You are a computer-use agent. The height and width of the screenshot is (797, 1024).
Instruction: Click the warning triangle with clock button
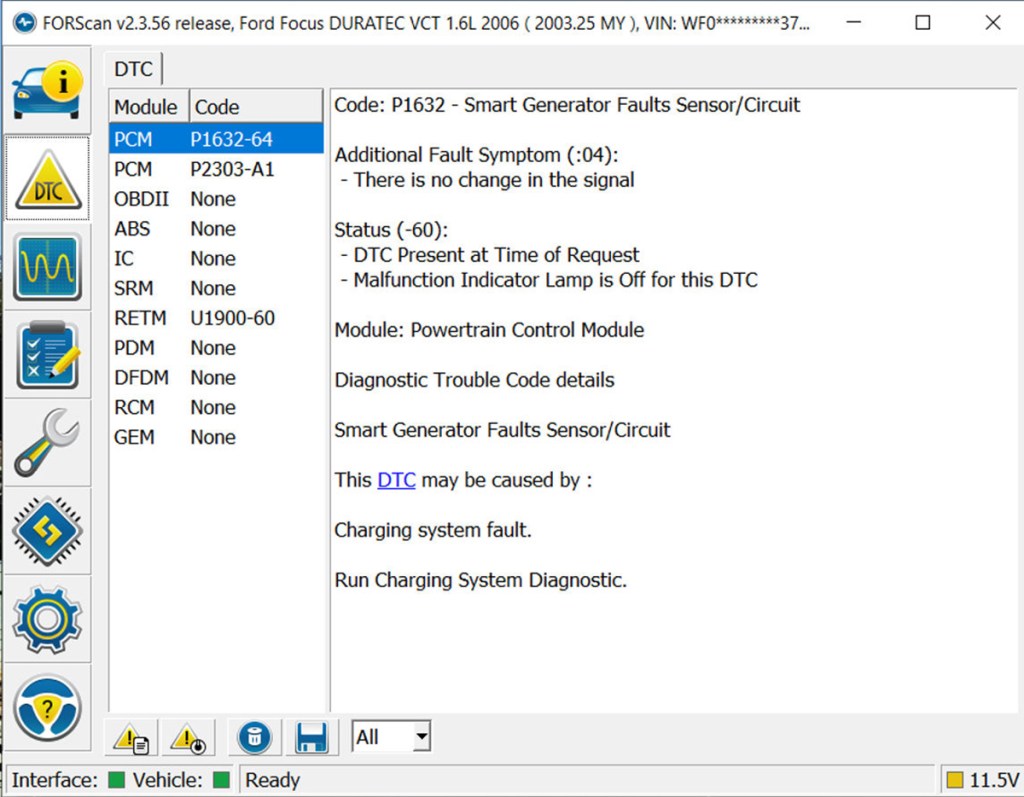pyautogui.click(x=187, y=738)
